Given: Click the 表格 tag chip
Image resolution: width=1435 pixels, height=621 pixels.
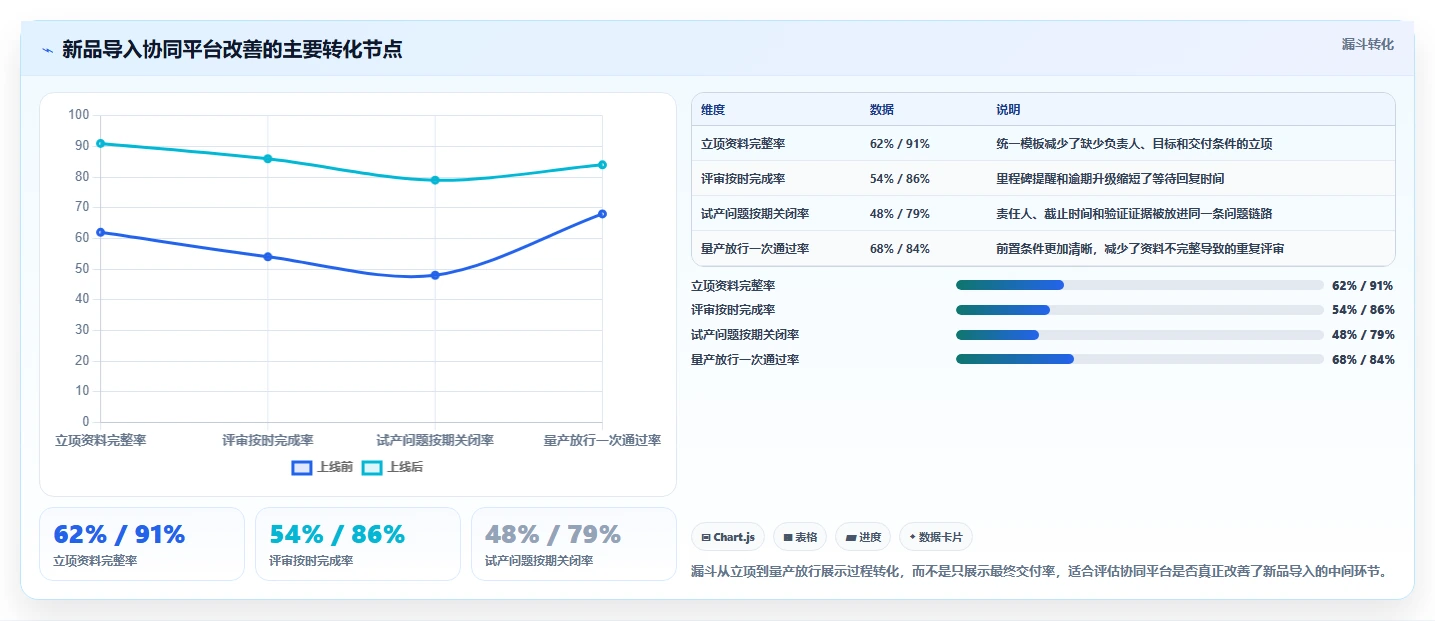Looking at the screenshot, I should [800, 537].
